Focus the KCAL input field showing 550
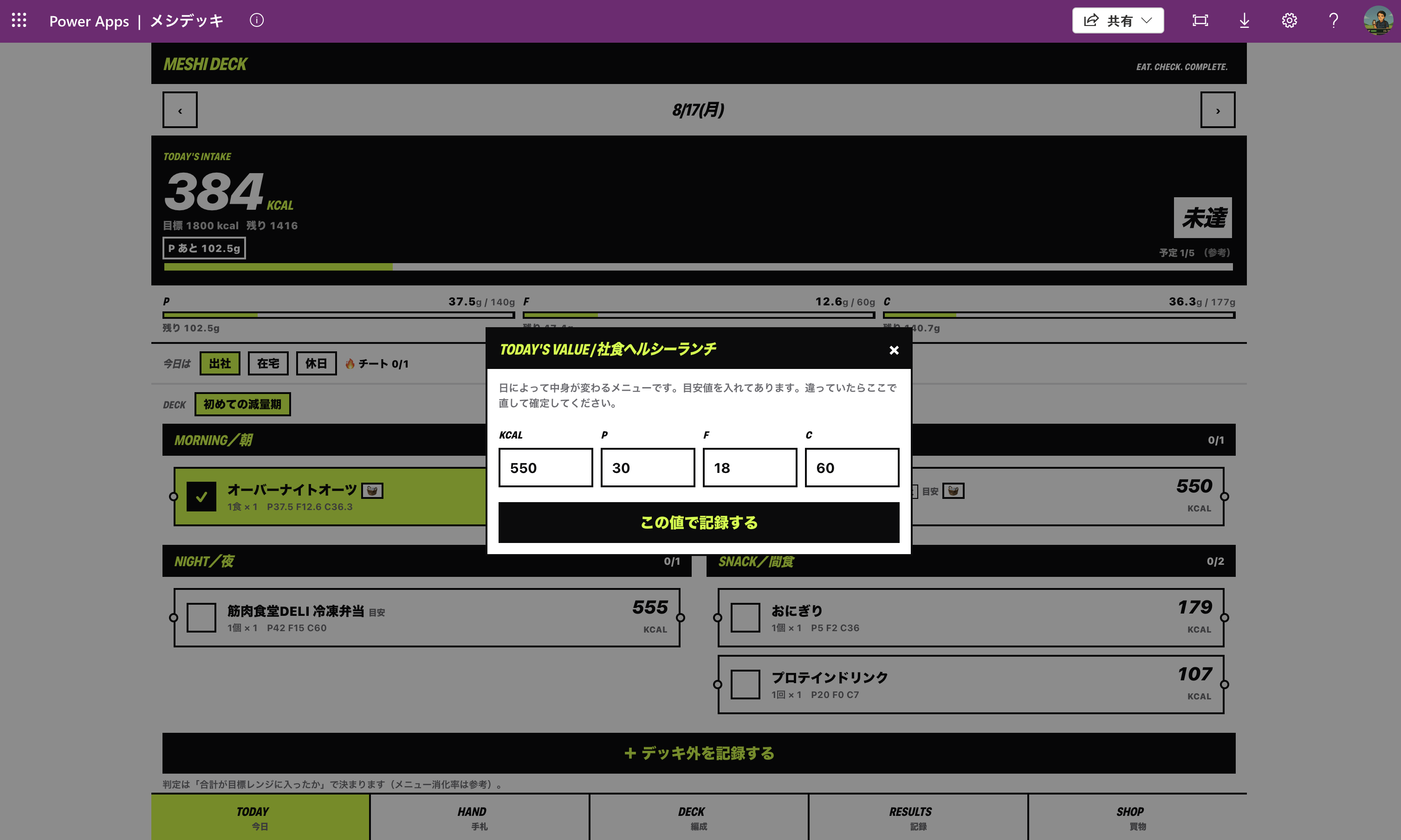 (545, 467)
